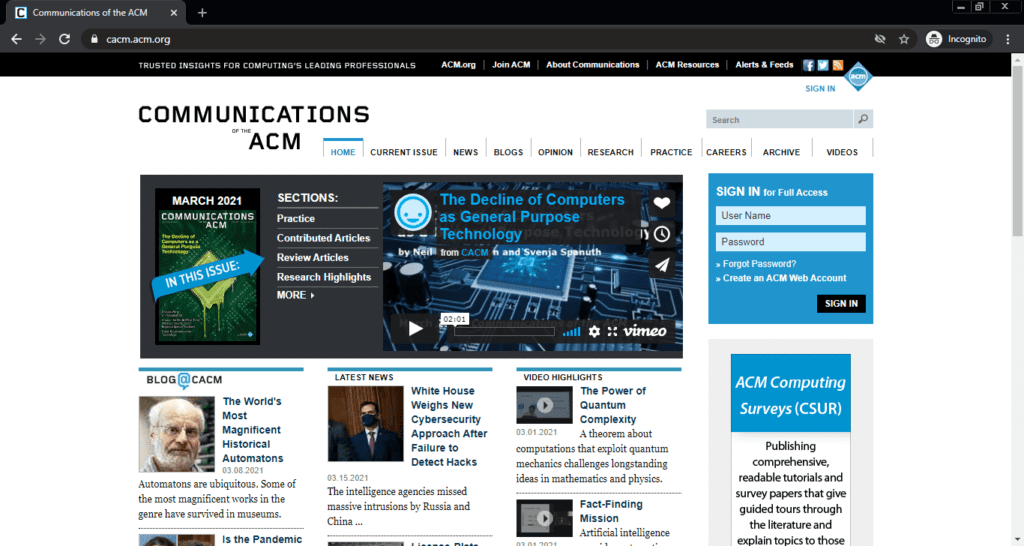The width and height of the screenshot is (1024, 546).
Task: Go to the BLOGS tab
Action: tap(508, 152)
